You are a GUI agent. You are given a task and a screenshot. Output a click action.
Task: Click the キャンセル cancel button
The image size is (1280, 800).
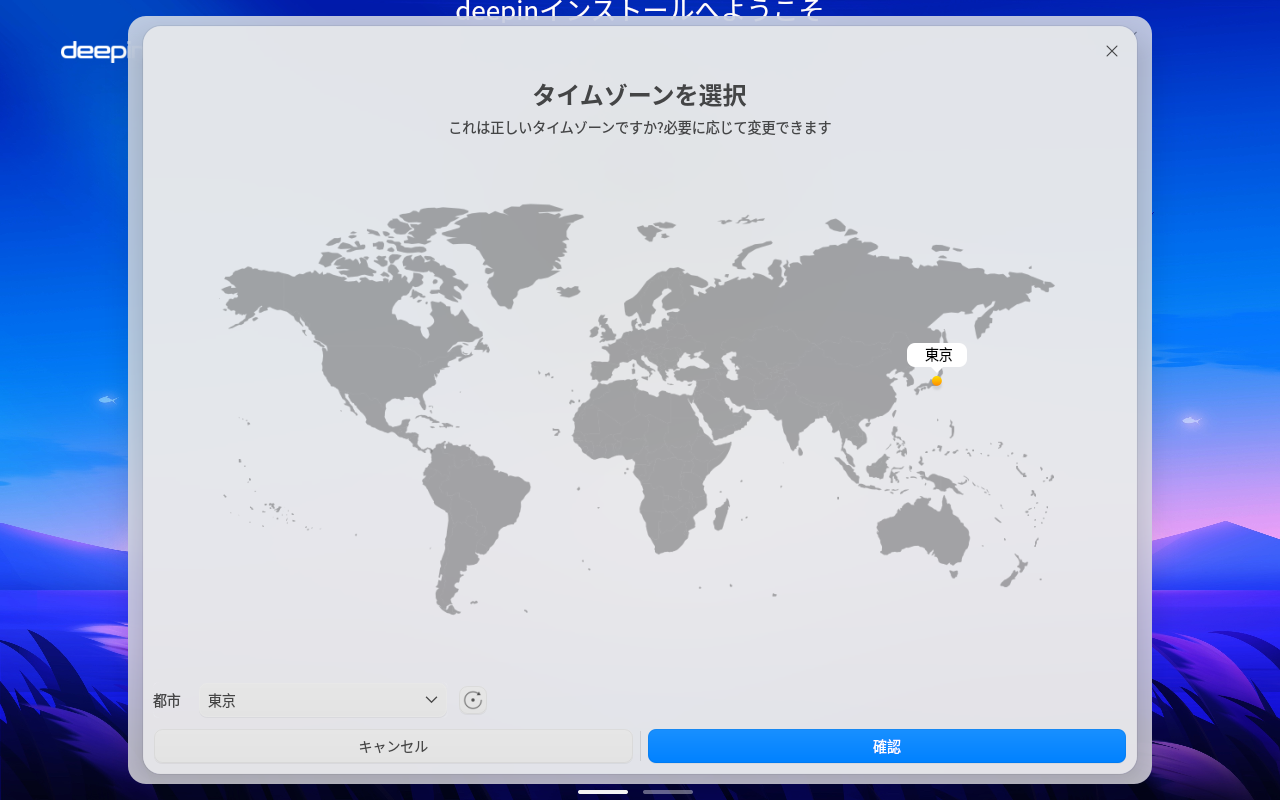393,746
